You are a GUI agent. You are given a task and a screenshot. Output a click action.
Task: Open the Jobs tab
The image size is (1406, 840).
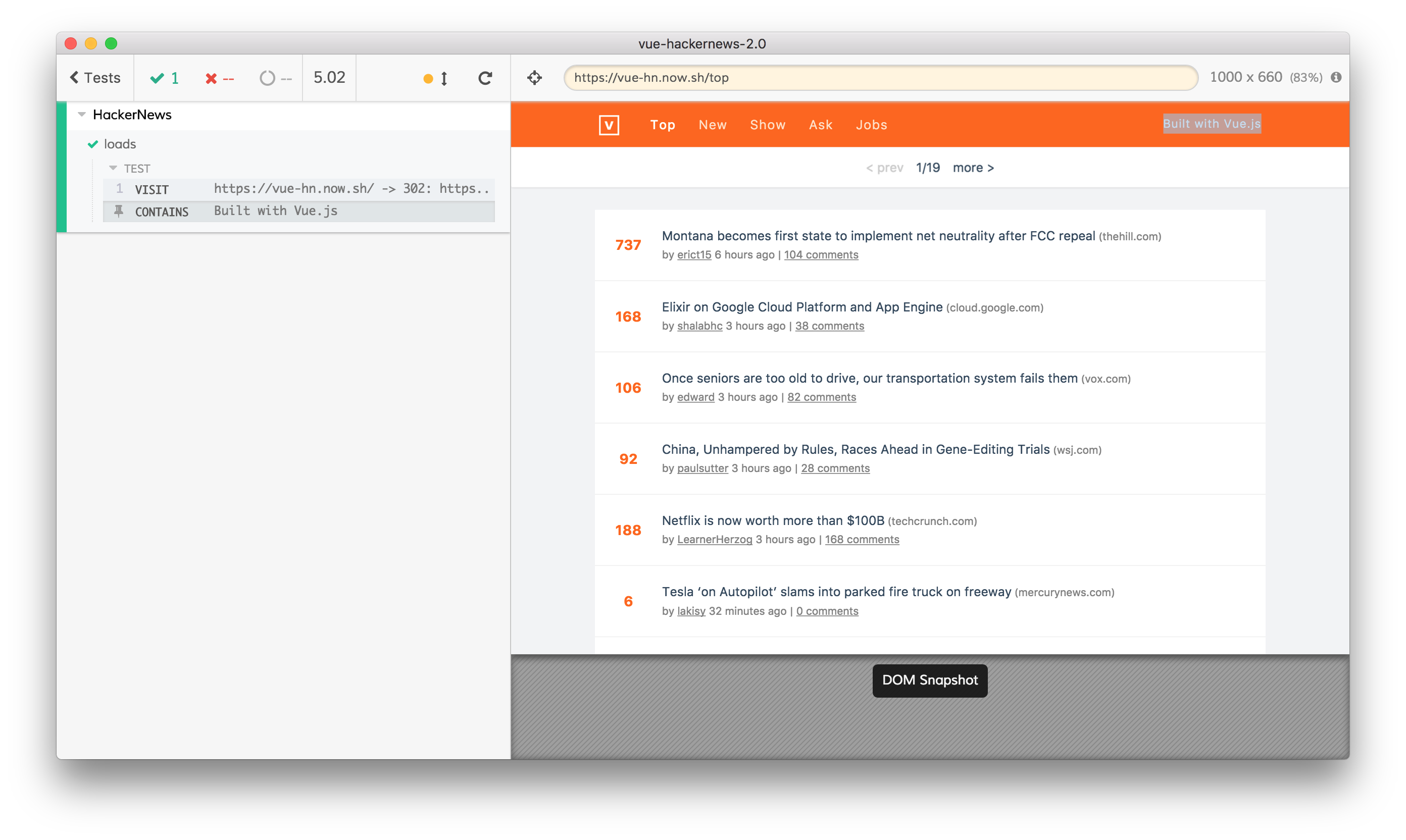click(871, 125)
